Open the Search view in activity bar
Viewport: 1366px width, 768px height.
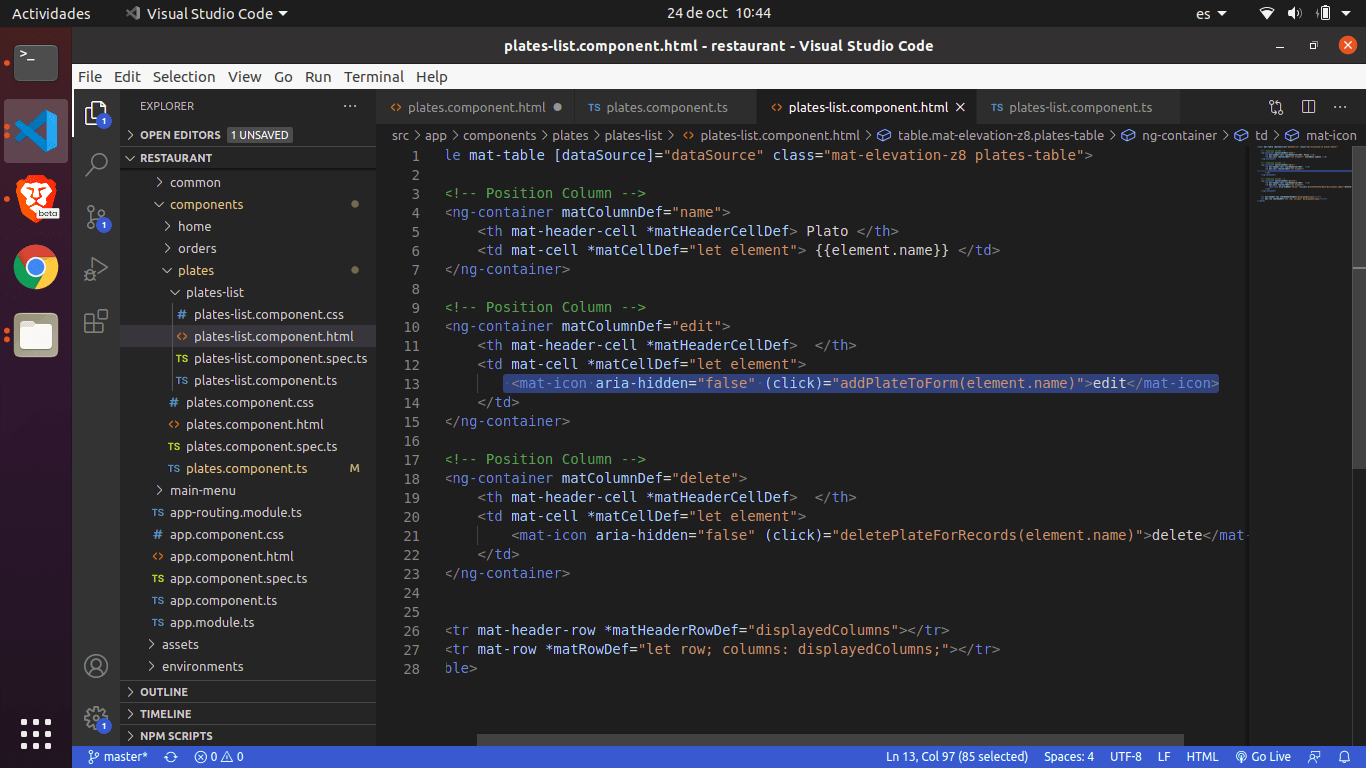(96, 165)
